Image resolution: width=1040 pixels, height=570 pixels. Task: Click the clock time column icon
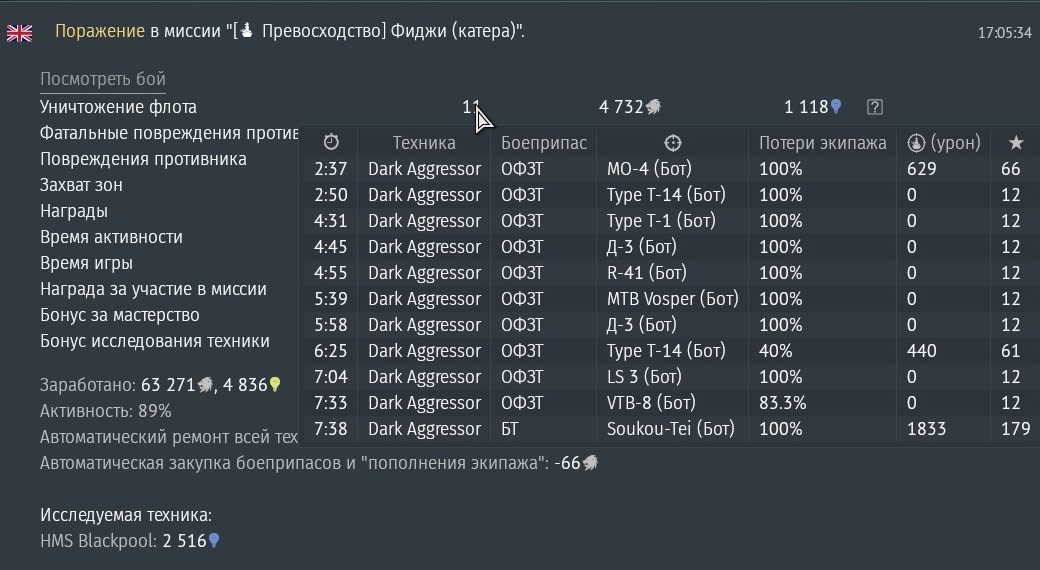coord(331,143)
